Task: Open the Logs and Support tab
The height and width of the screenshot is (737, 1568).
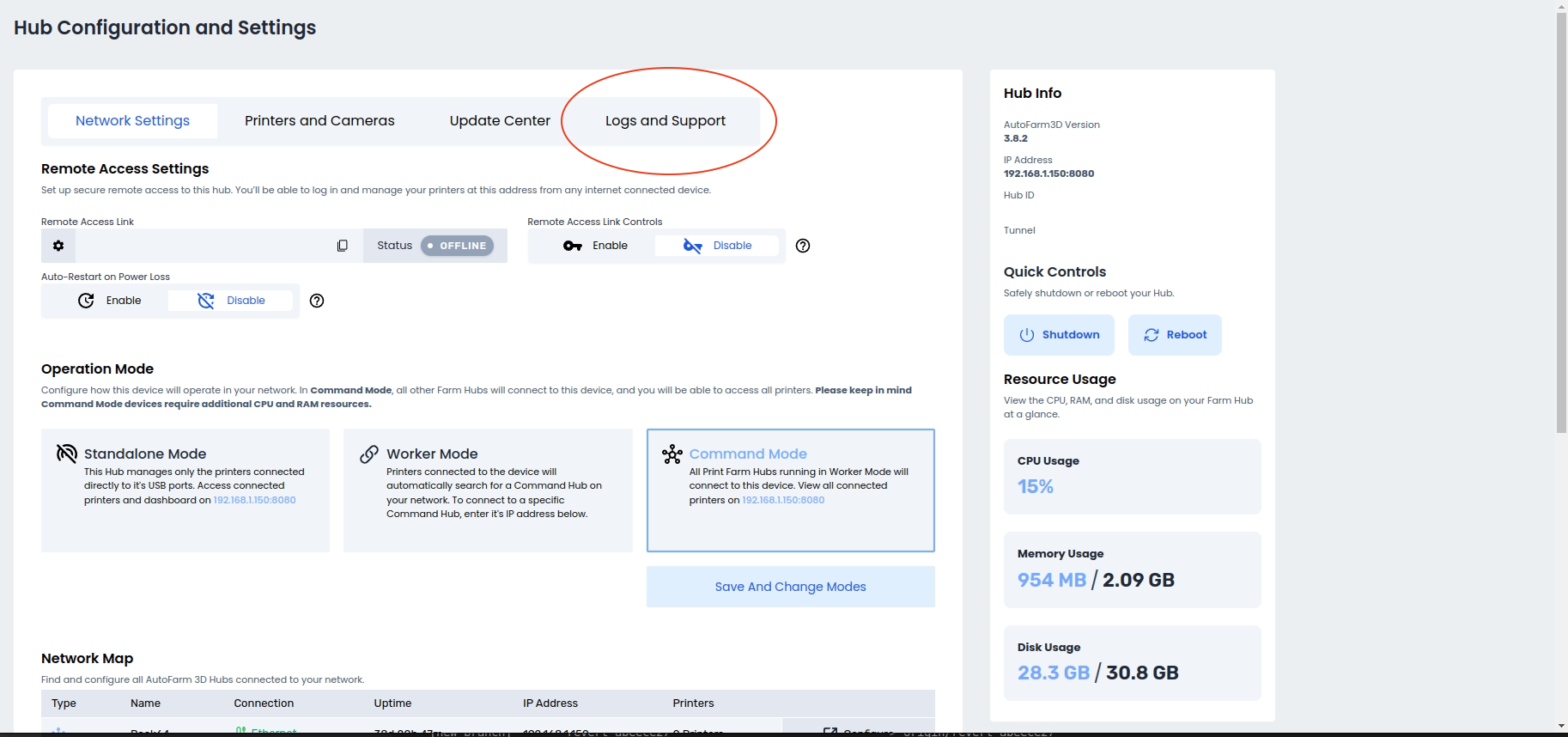Action: (x=665, y=121)
